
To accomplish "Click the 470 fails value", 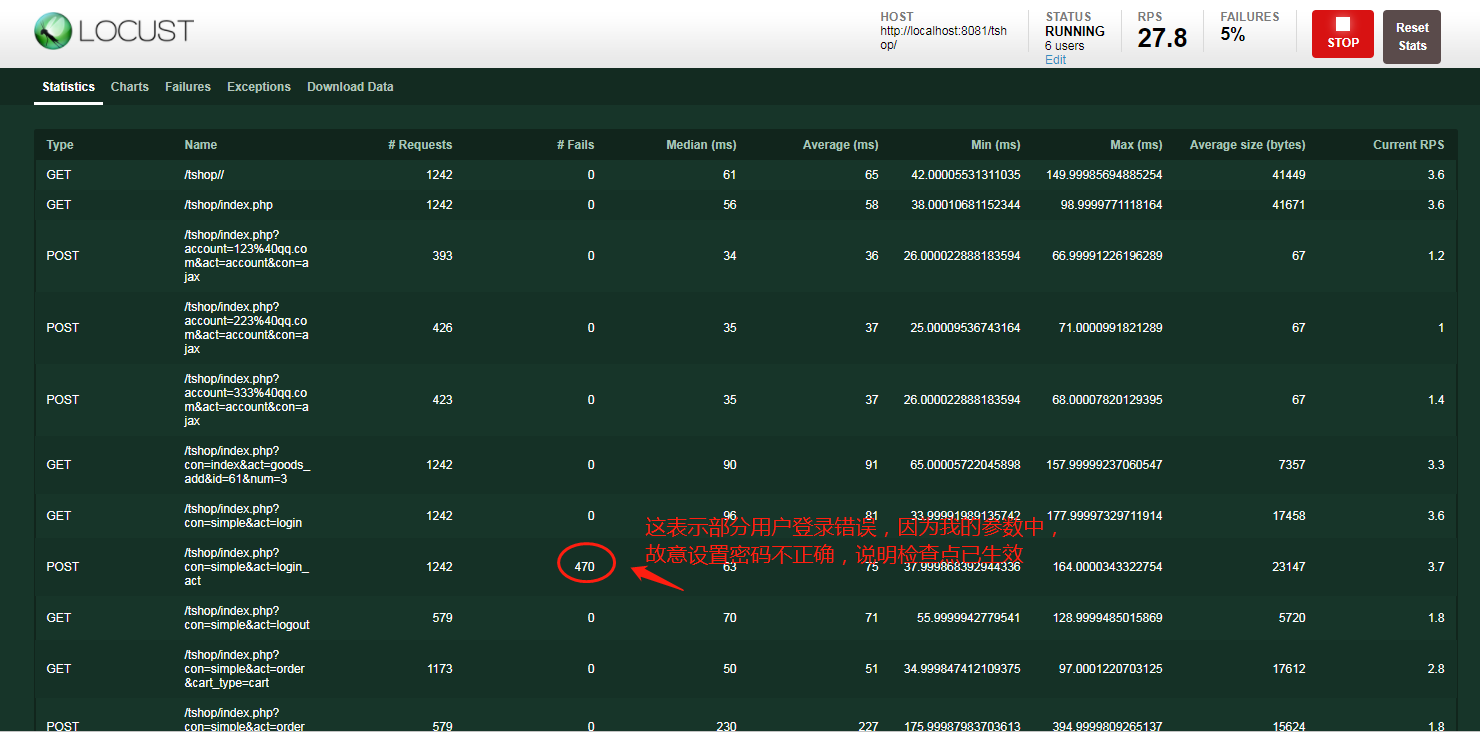I will pyautogui.click(x=584, y=567).
